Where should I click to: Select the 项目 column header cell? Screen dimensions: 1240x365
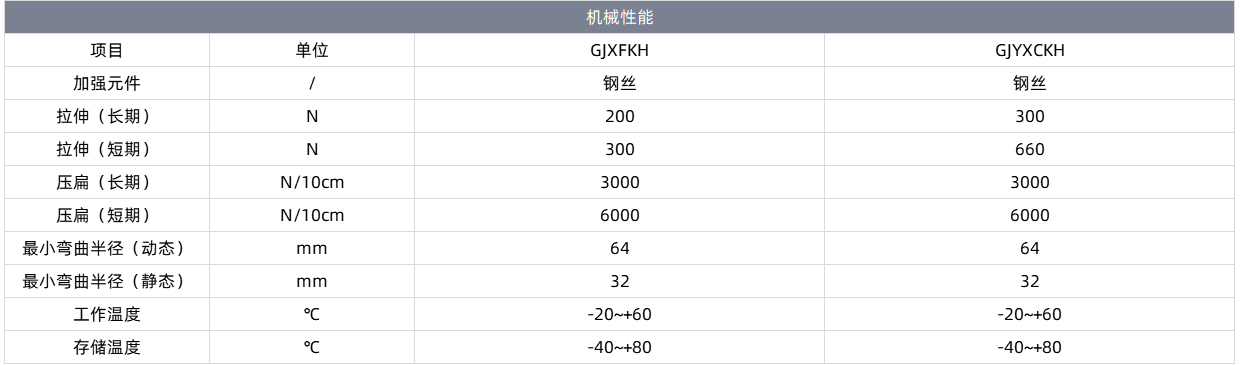(107, 51)
